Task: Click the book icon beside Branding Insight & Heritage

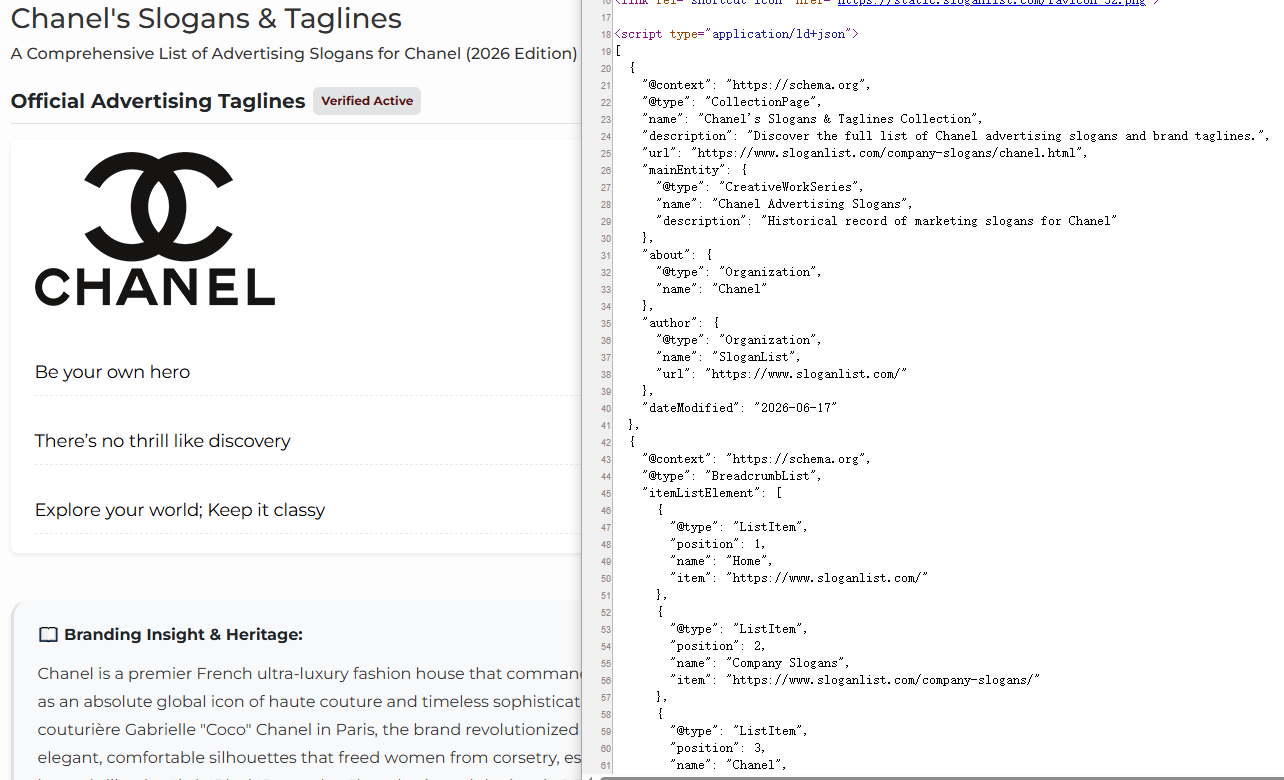Action: pos(48,635)
